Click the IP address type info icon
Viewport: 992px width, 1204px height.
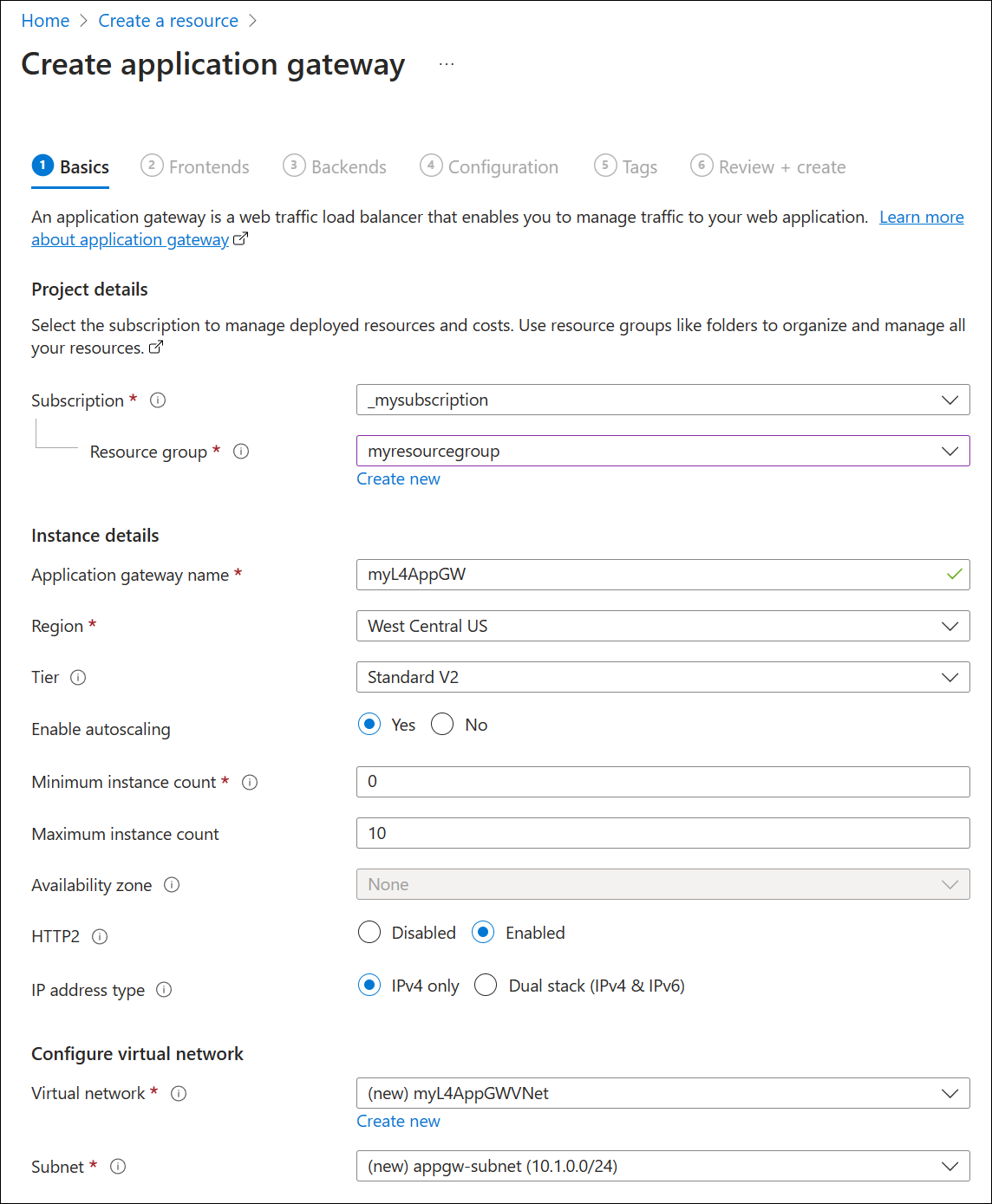[164, 989]
